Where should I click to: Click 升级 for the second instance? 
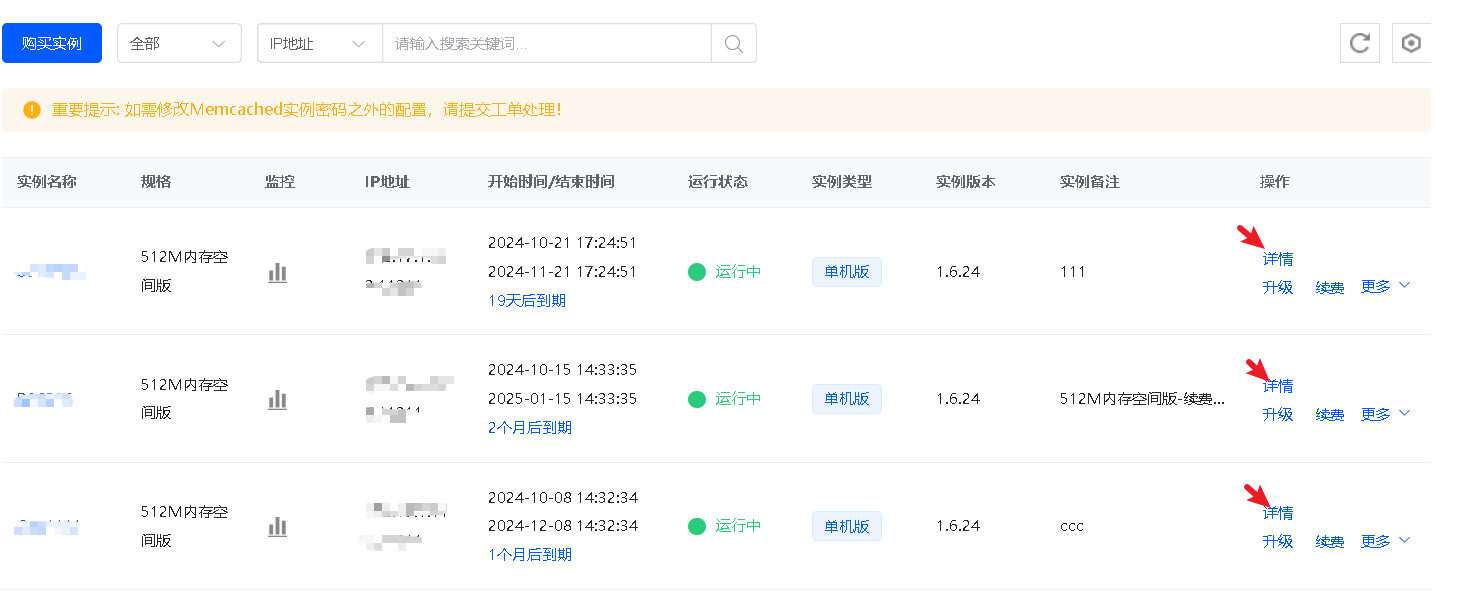(1277, 414)
